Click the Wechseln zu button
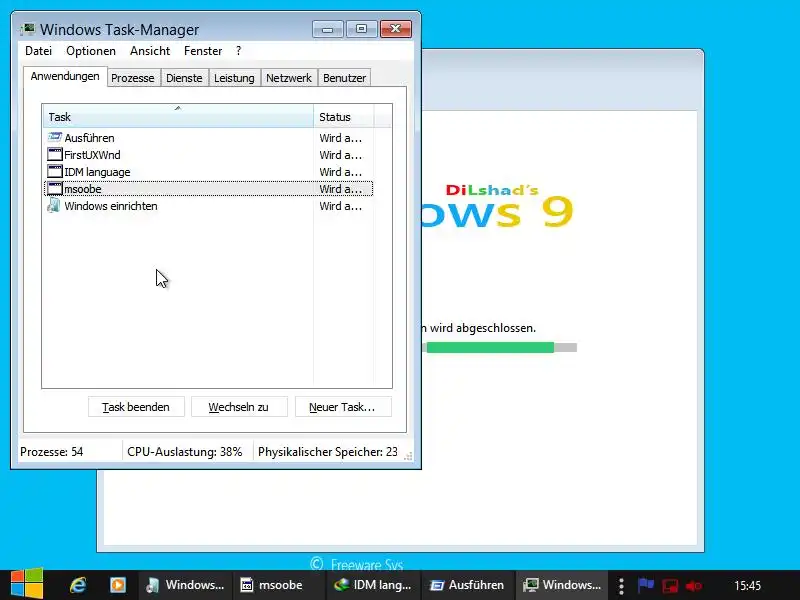Screen dimensions: 800x600 239,407
